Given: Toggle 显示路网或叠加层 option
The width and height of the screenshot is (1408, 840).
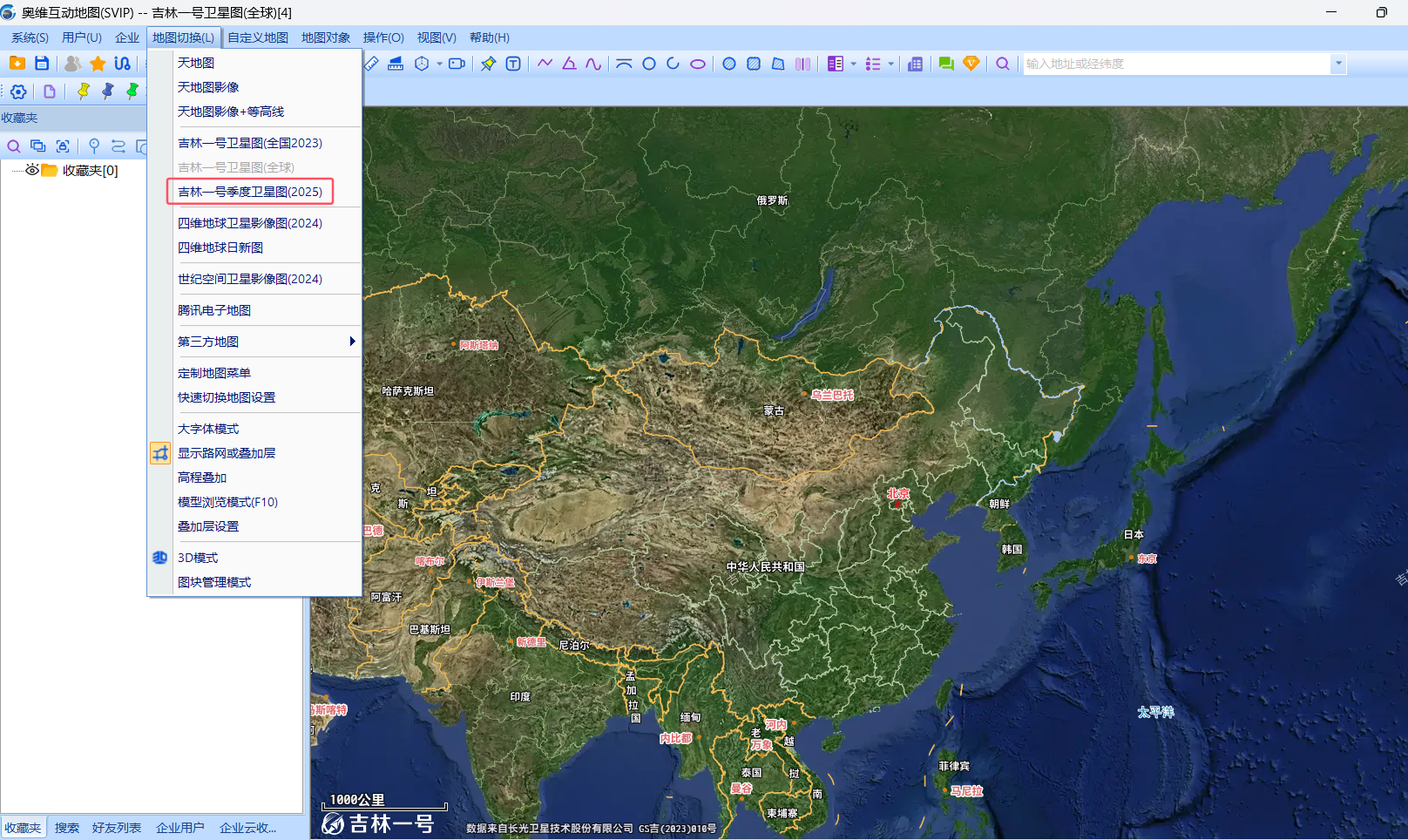Looking at the screenshot, I should click(x=227, y=453).
